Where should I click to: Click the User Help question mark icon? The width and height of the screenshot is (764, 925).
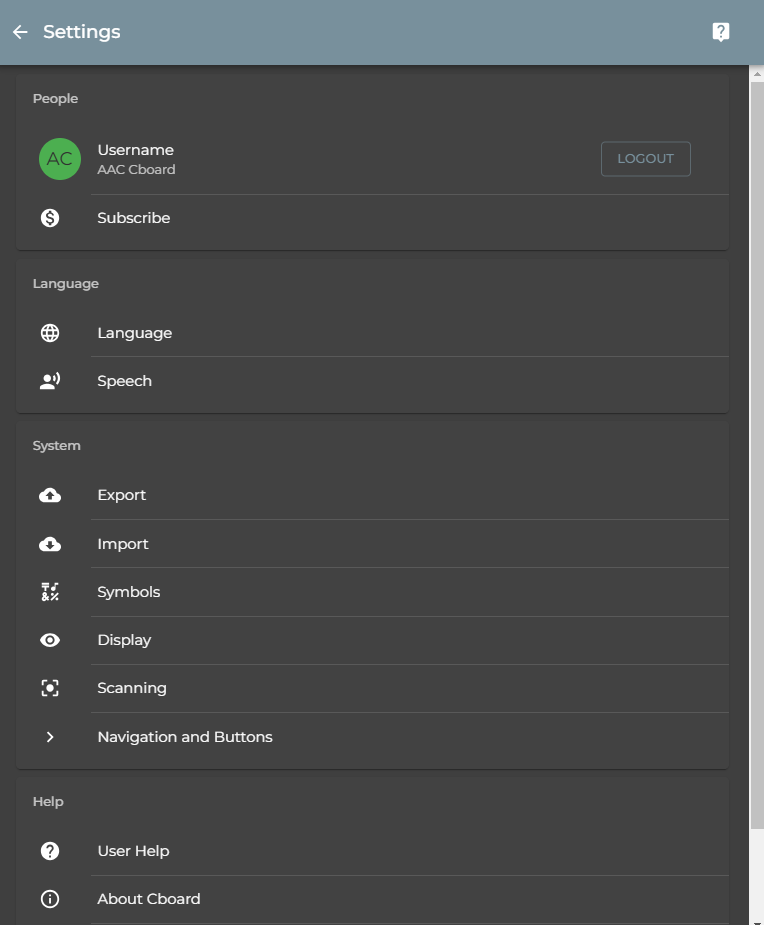[x=50, y=850]
